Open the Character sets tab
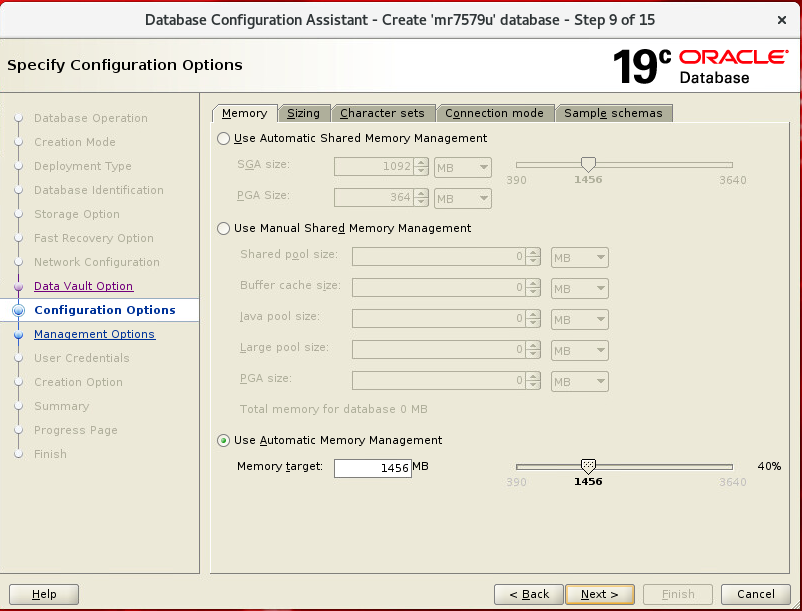Viewport: 802px width, 611px height. point(382,113)
